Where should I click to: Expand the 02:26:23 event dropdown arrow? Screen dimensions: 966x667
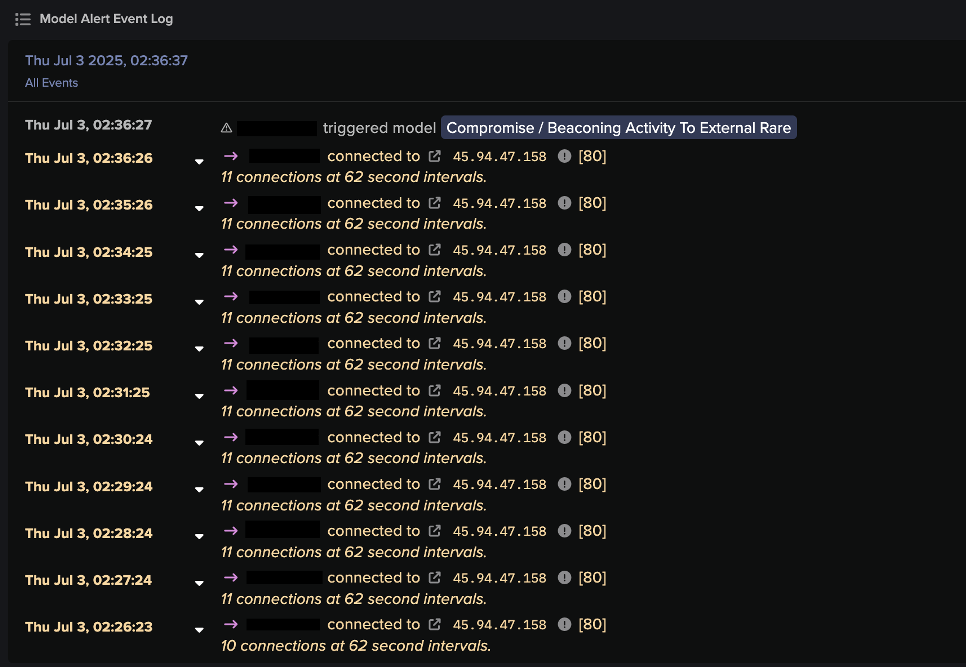click(x=199, y=629)
